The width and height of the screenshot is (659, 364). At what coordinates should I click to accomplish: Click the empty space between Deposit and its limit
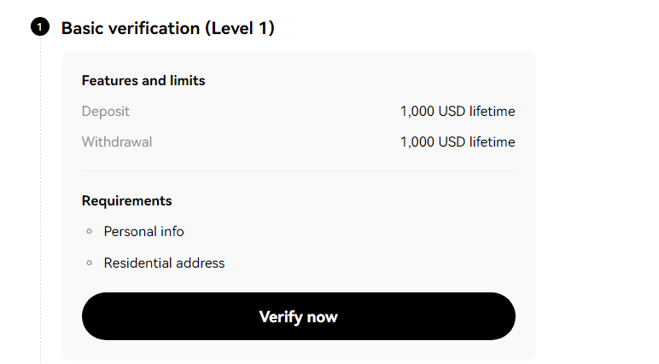click(265, 111)
